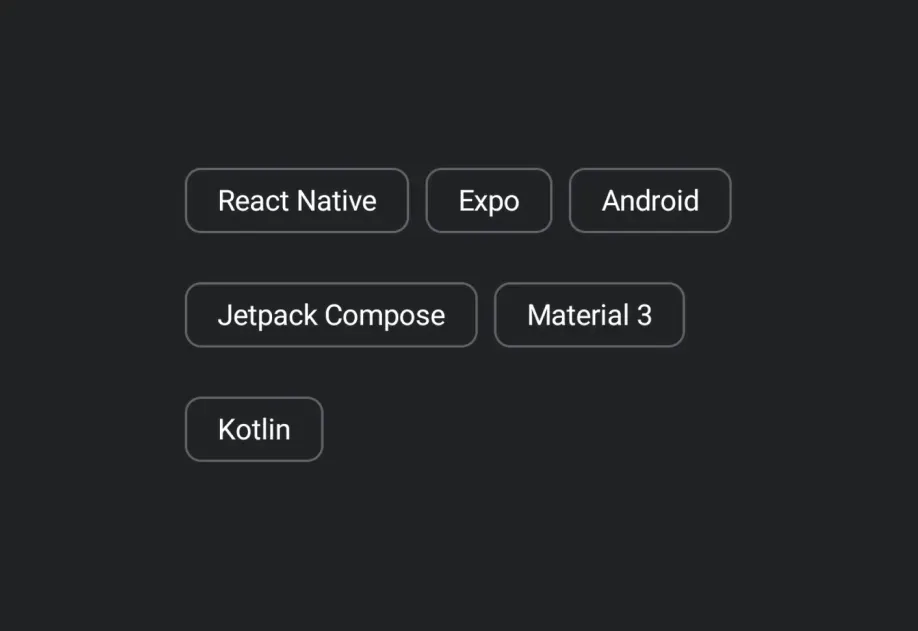
Task: Pick the Material 3 chip
Action: [590, 315]
